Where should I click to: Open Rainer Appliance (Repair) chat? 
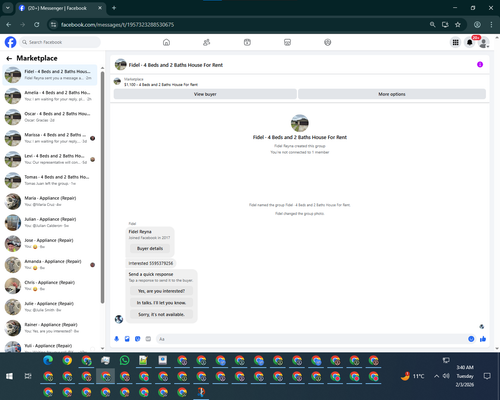[50, 328]
